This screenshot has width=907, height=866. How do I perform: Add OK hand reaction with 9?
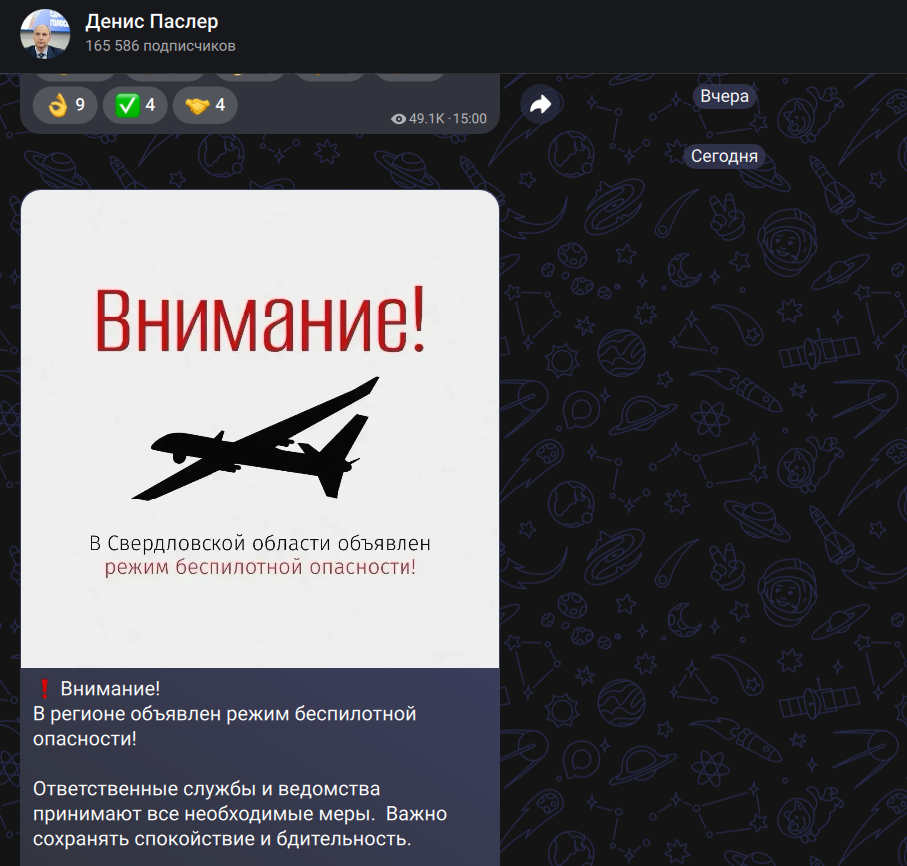click(65, 105)
